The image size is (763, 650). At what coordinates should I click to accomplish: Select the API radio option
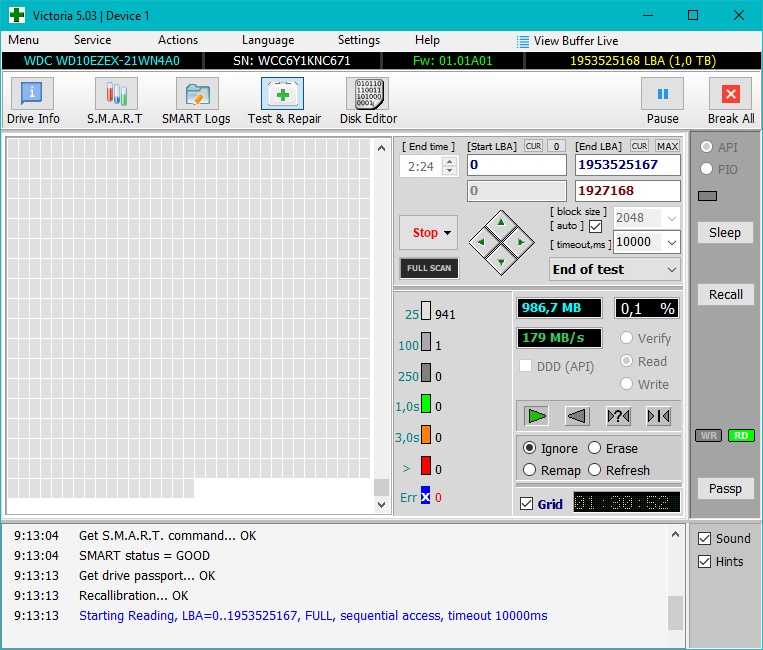[707, 146]
